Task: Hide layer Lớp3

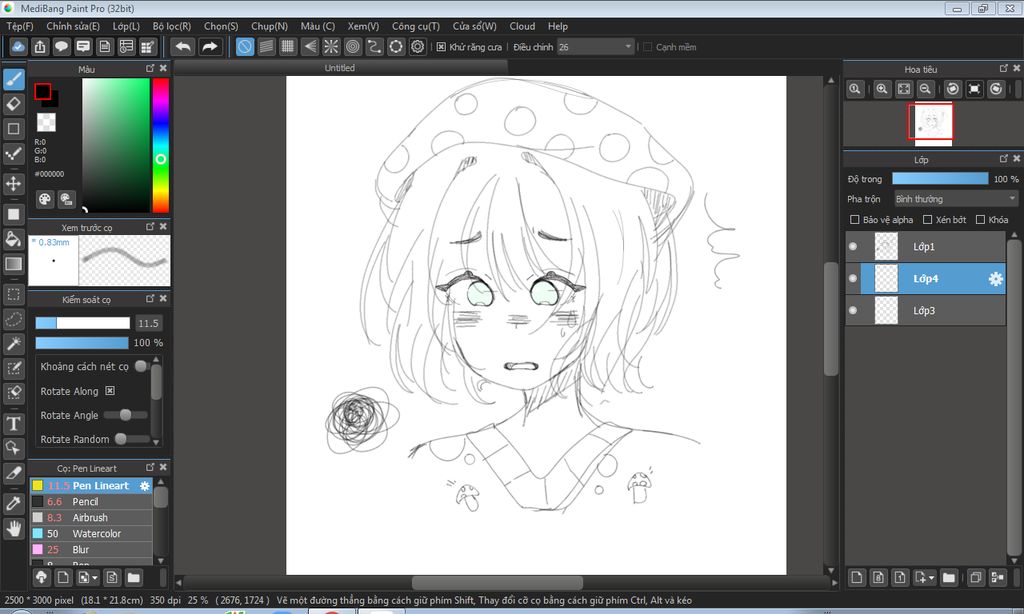Action: point(853,310)
